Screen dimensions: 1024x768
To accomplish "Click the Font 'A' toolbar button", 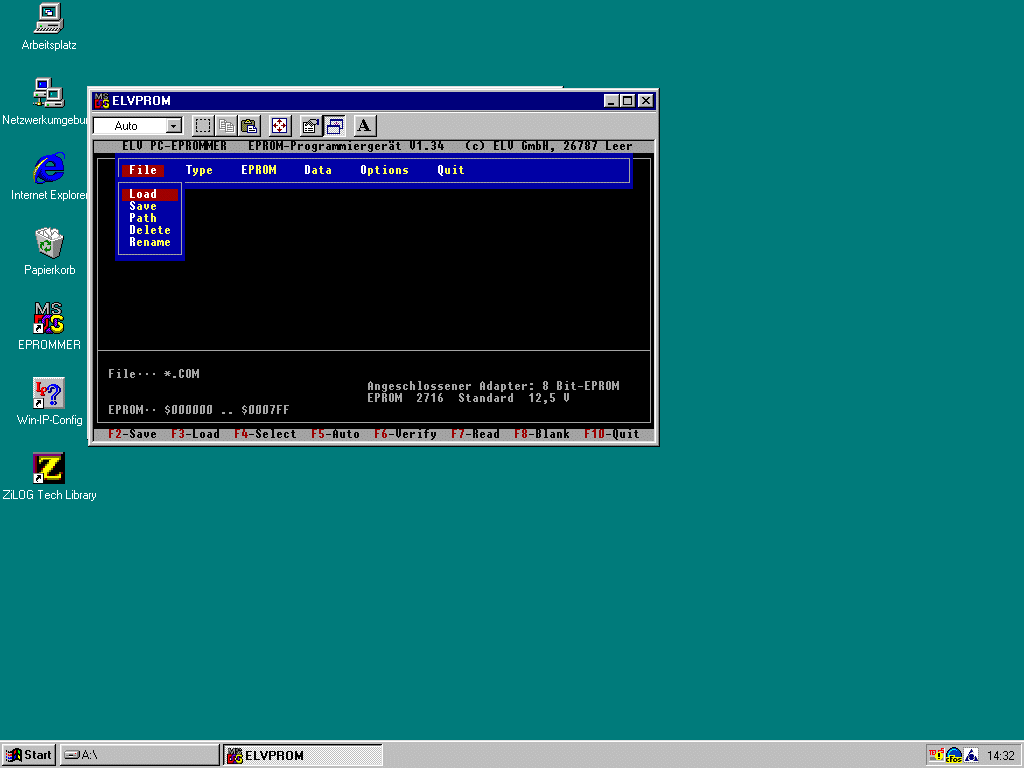I will [364, 125].
